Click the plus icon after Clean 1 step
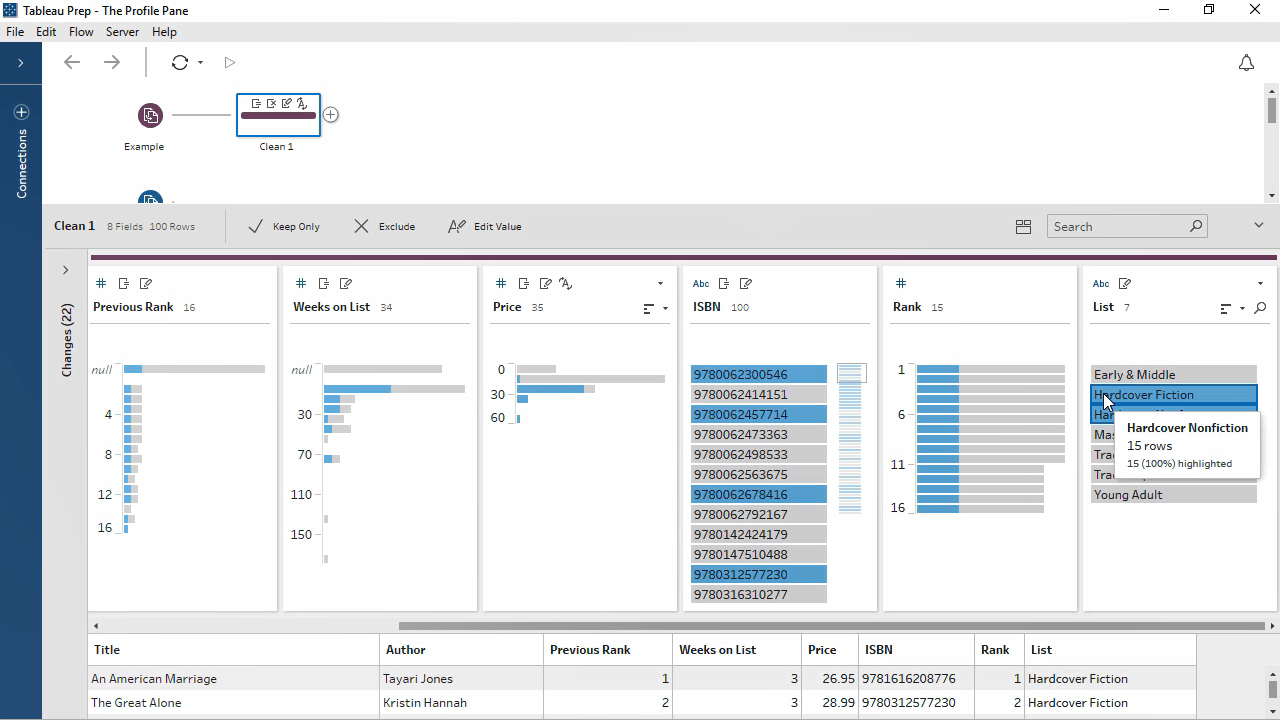Screen dimensions: 1280x720 (x=331, y=115)
